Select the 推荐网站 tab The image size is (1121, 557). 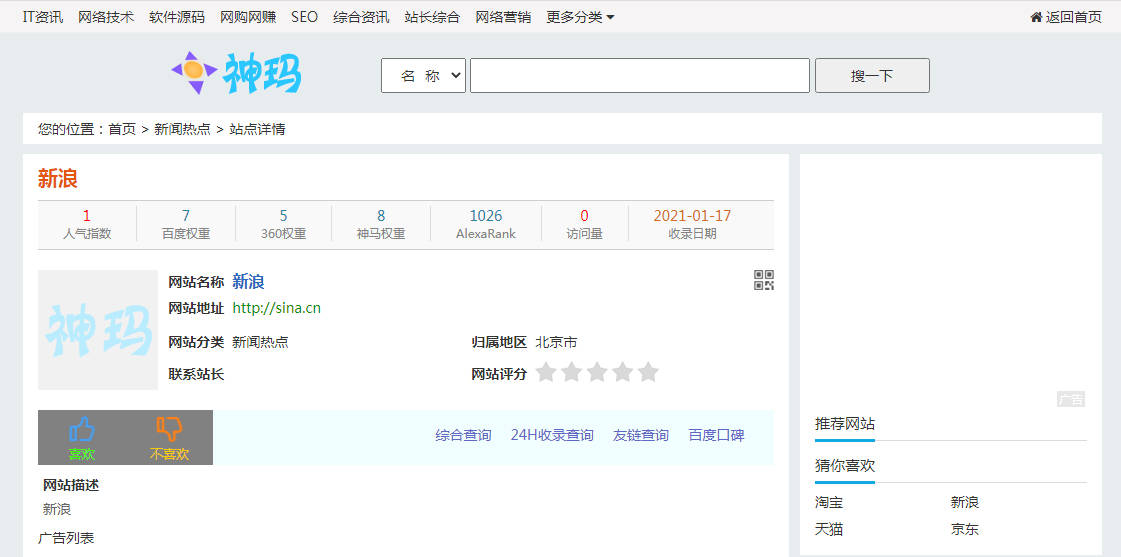tap(845, 424)
